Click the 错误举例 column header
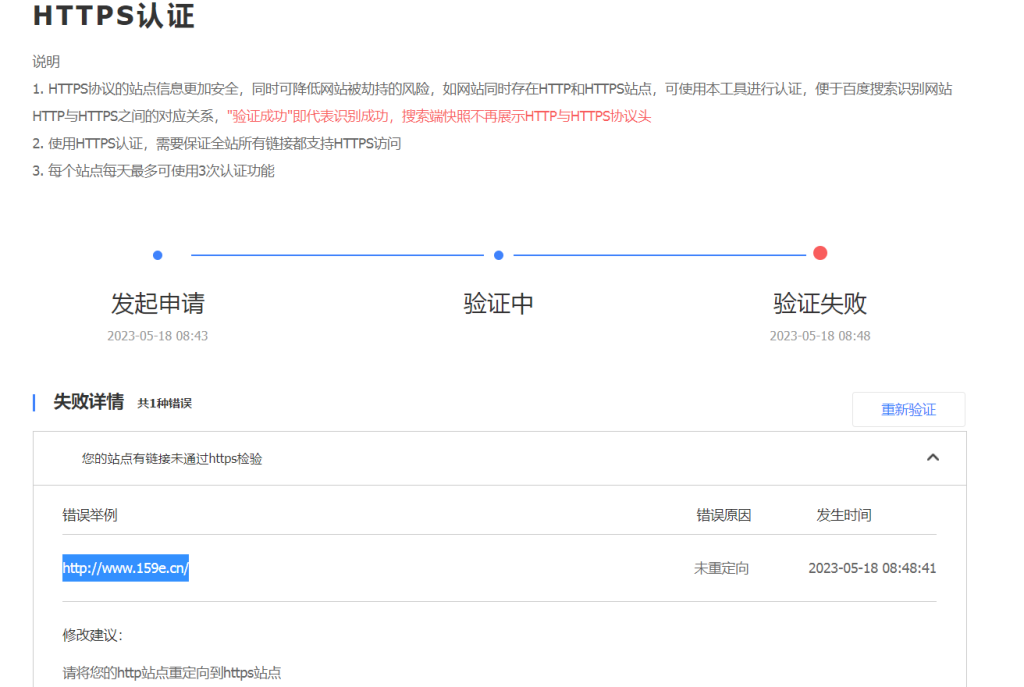 90,515
